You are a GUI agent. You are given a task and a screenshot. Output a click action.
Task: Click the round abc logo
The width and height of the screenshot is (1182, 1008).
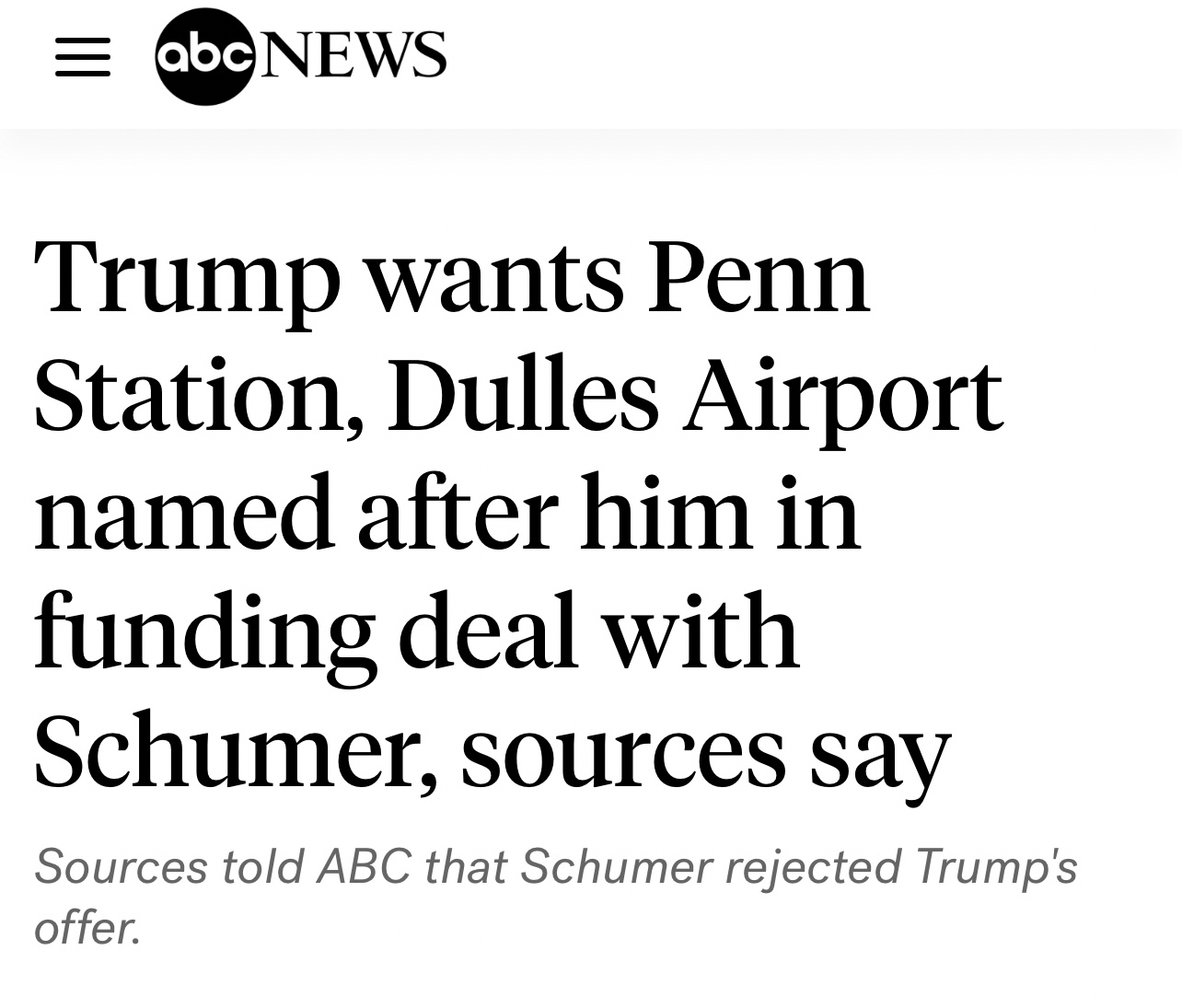[204, 56]
